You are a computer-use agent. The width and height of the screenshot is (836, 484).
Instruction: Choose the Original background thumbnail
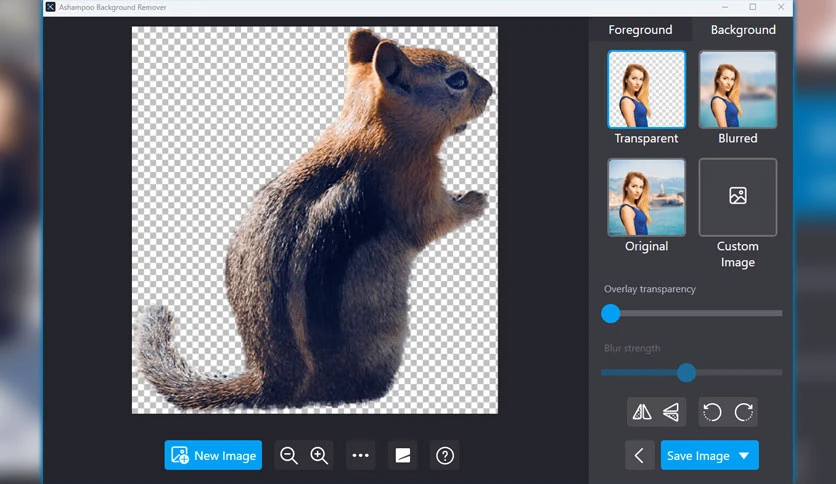pos(646,197)
